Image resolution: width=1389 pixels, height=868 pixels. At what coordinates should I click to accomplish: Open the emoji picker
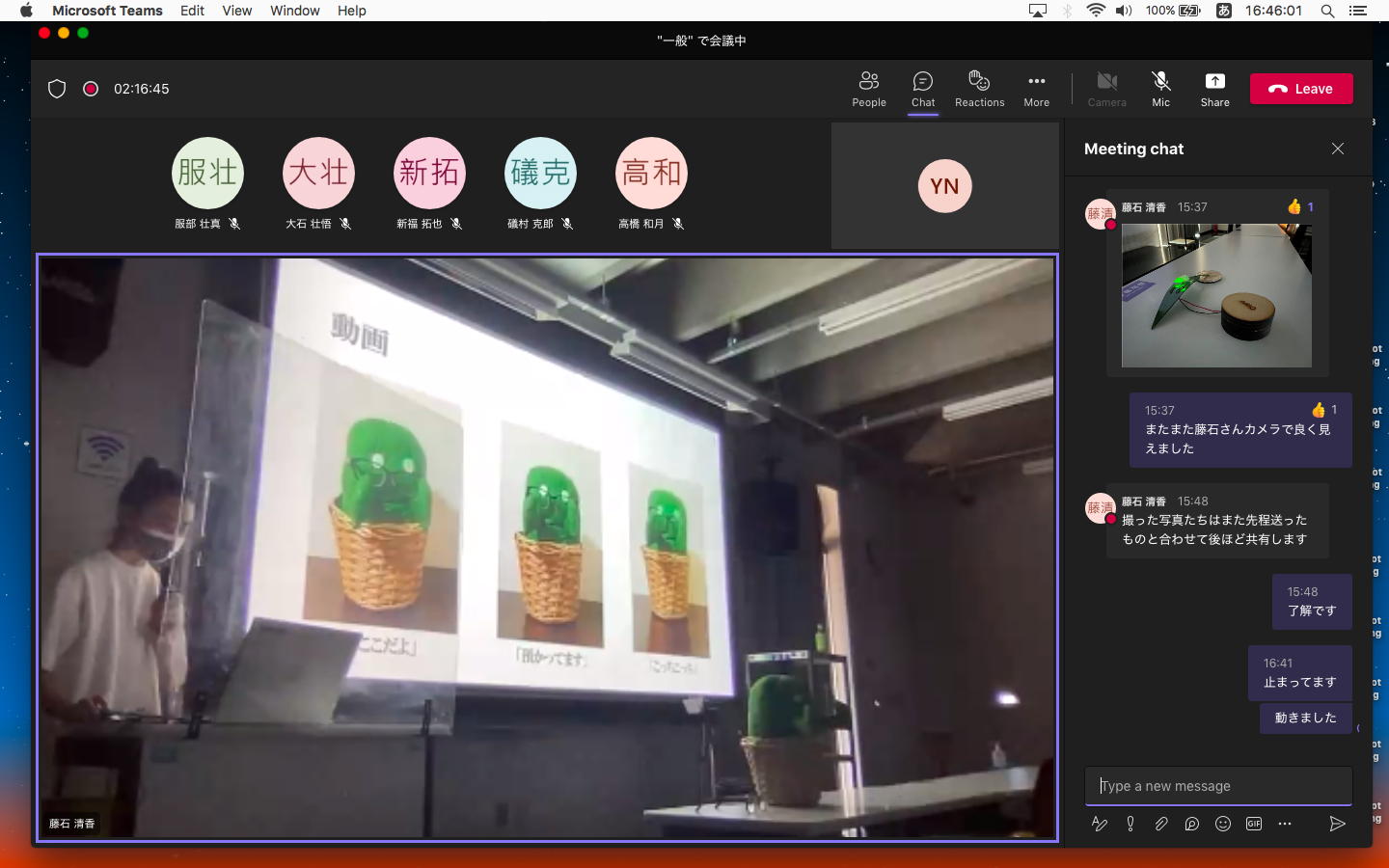pyautogui.click(x=1223, y=824)
